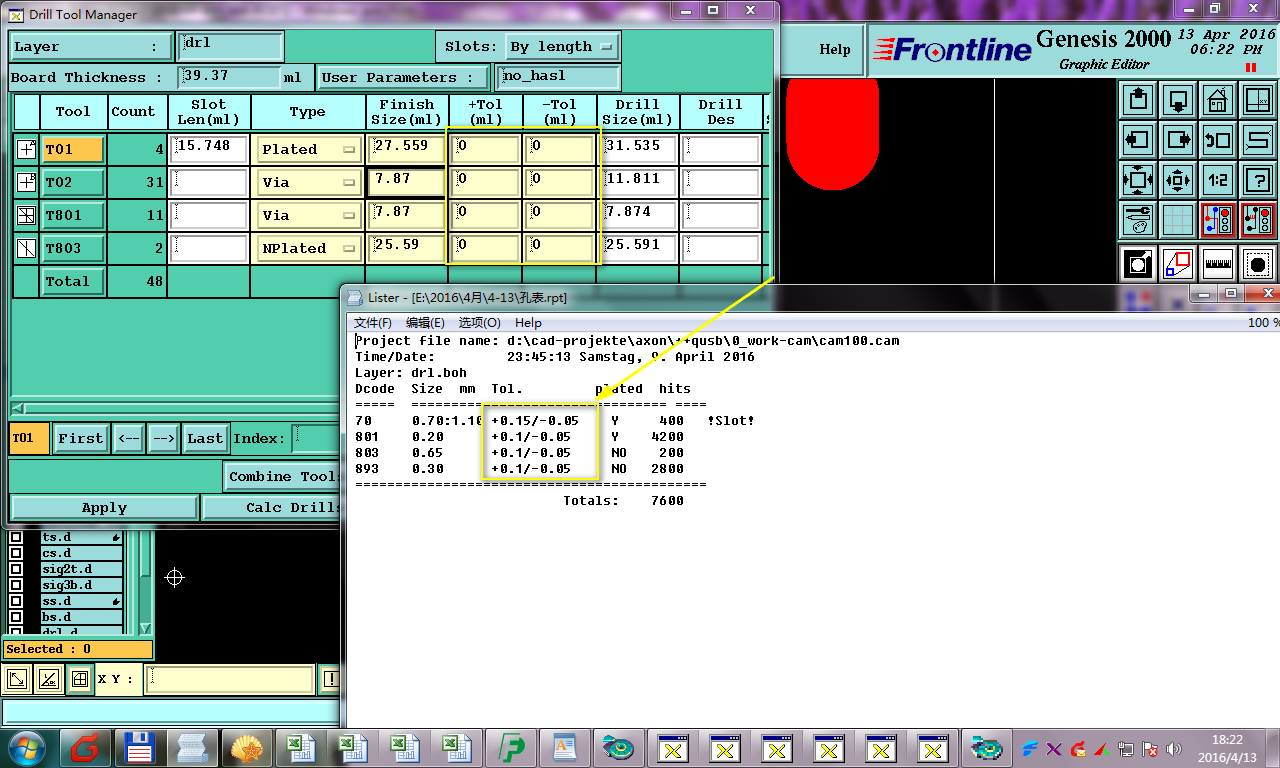This screenshot has height=768, width=1280.
Task: Toggle the bs.d layer checkbox
Action: (x=16, y=617)
